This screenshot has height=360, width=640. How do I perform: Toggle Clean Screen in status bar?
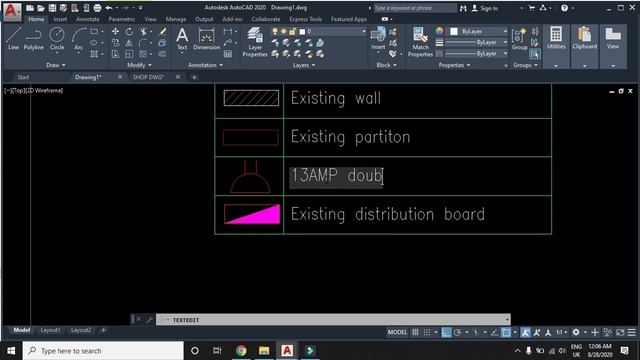[620, 332]
